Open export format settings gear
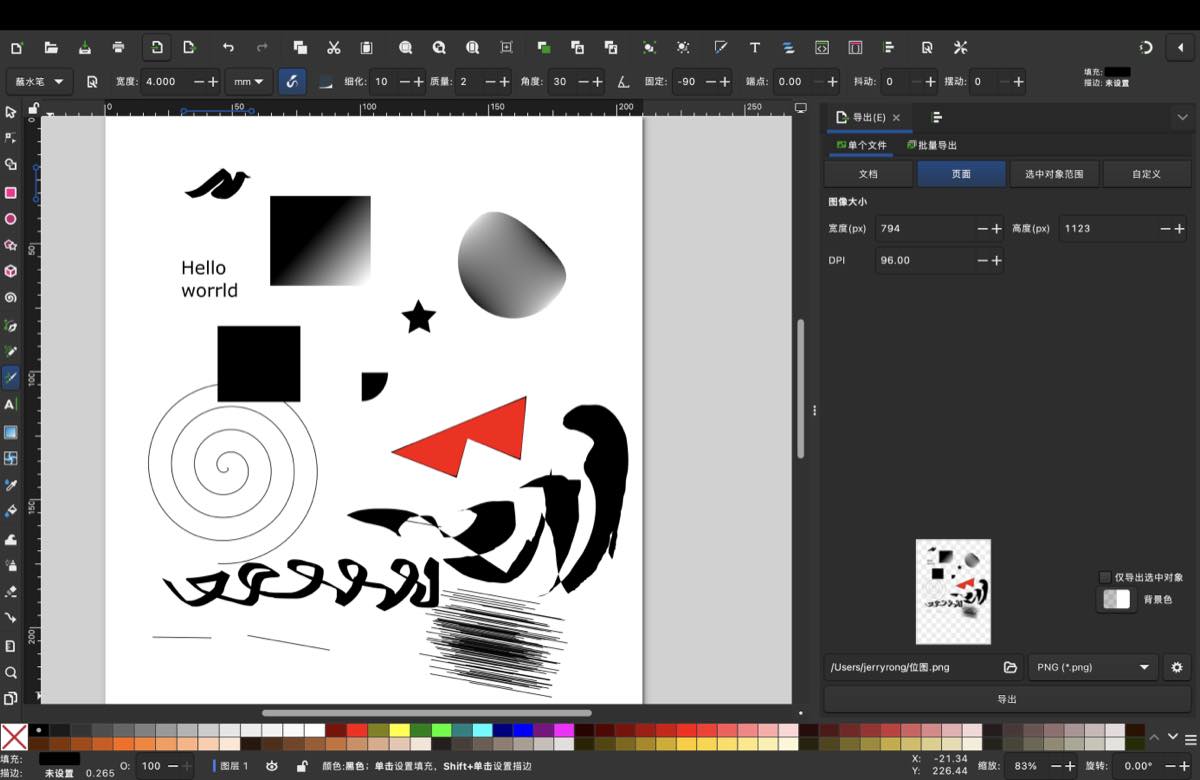This screenshot has height=780, width=1200. 1177,667
